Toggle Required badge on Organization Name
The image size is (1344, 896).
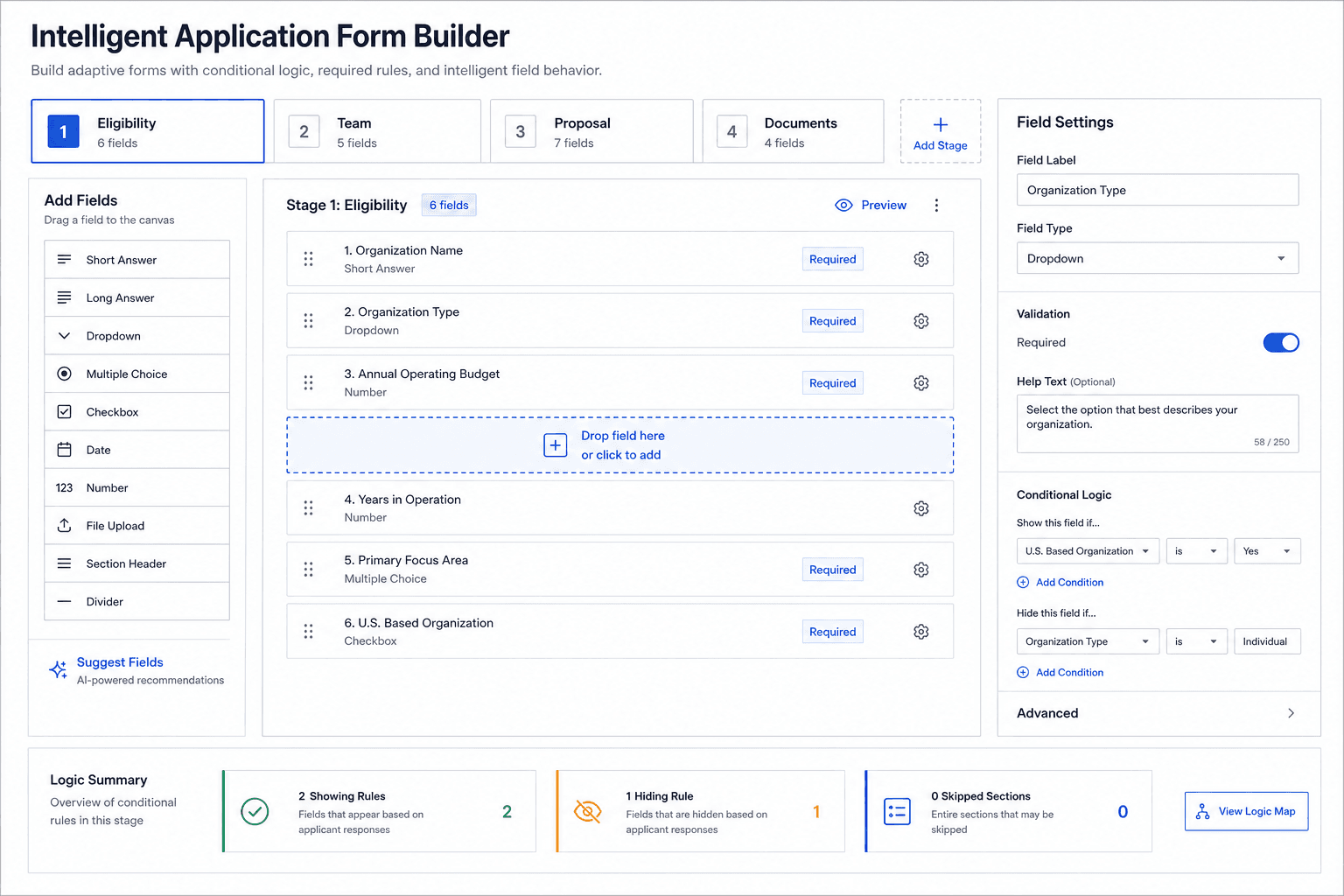tap(832, 259)
